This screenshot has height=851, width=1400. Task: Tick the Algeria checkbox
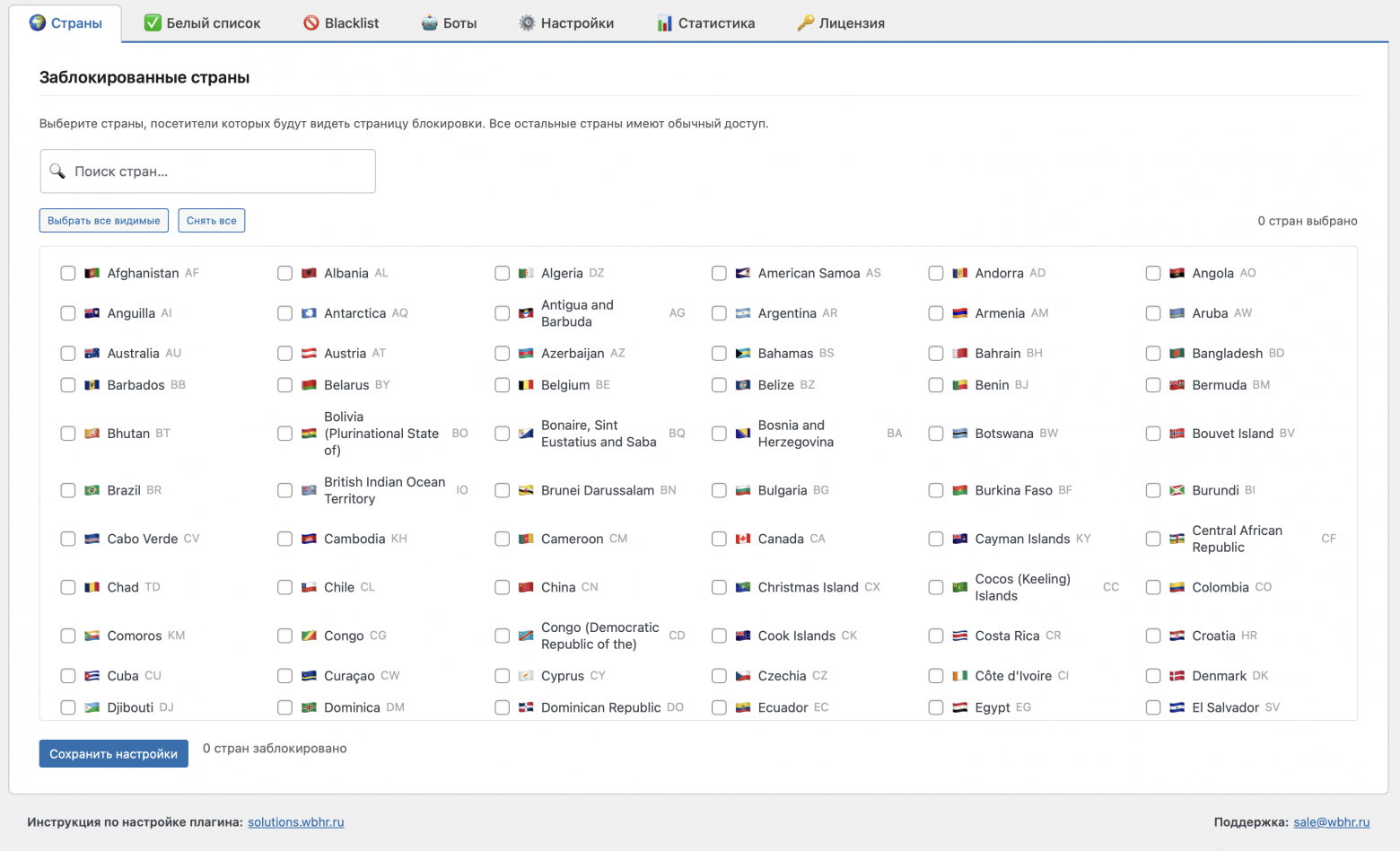[502, 273]
